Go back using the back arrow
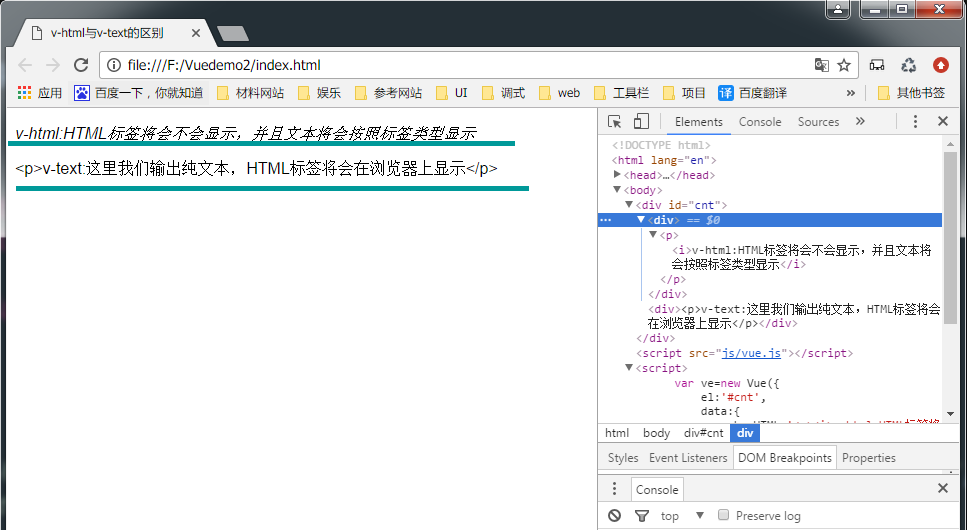 click(x=25, y=65)
